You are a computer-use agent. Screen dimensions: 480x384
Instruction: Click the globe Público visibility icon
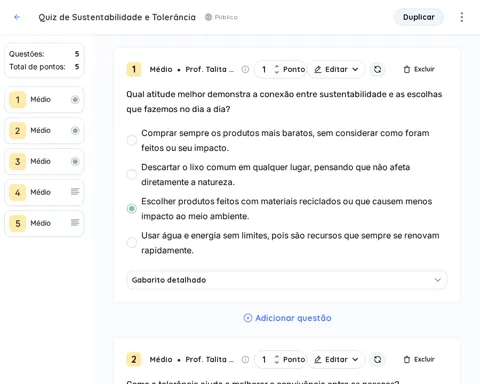208,17
